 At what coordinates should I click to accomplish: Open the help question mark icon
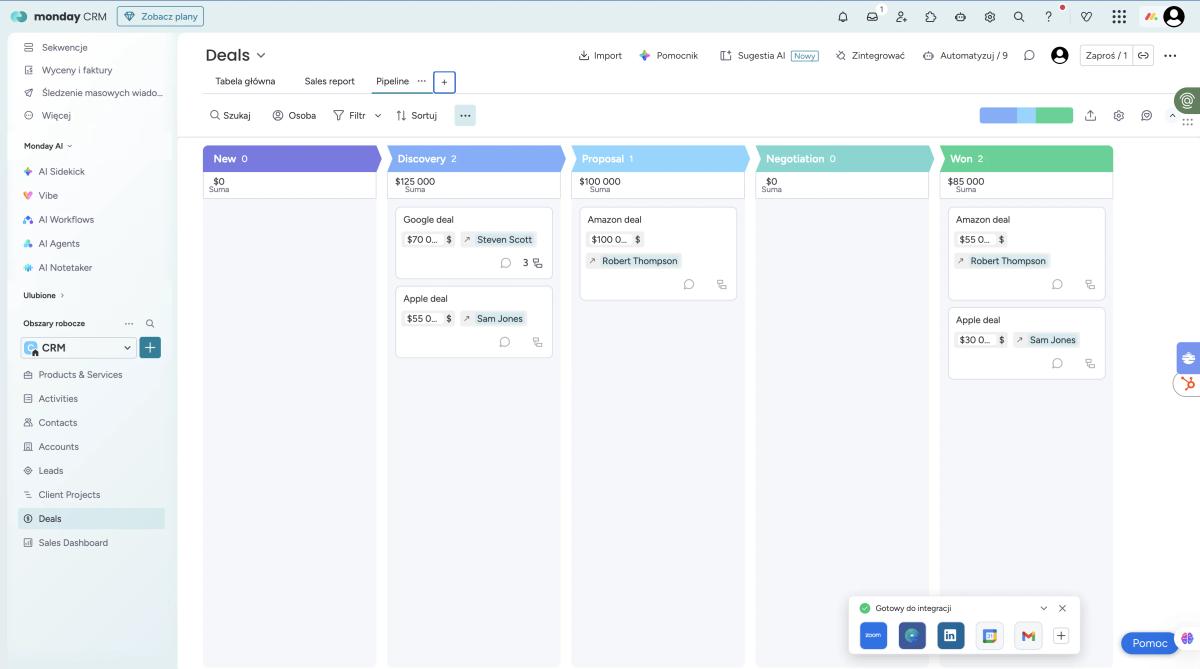coord(1049,16)
